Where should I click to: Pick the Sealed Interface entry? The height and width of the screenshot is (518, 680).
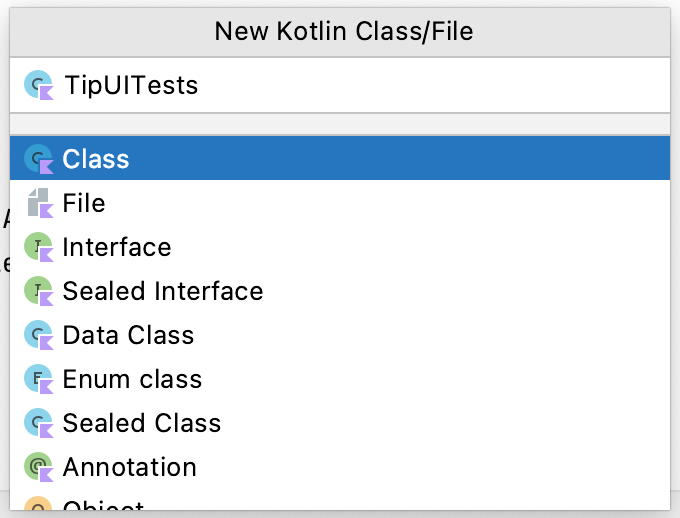coord(162,291)
